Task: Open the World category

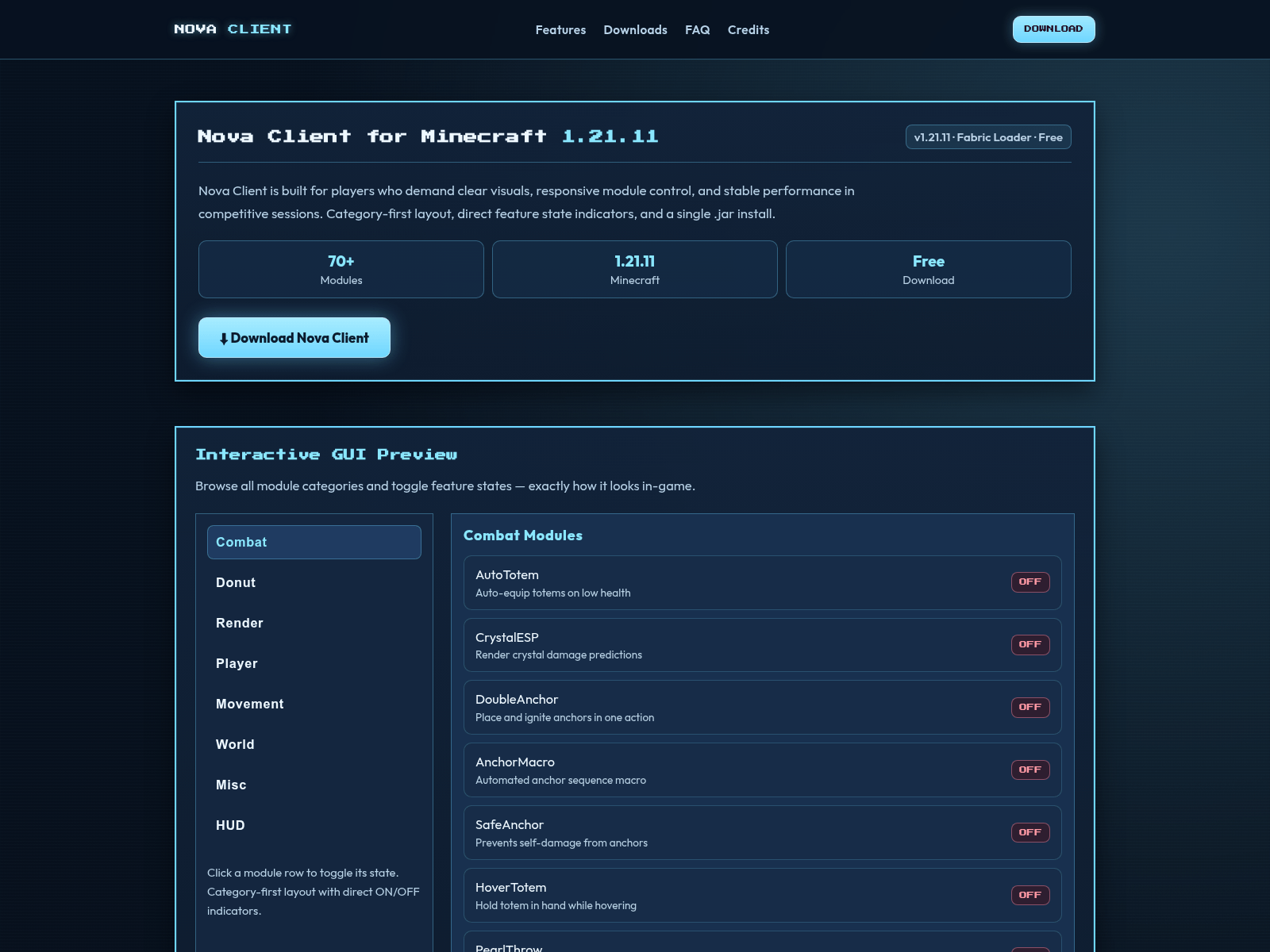Action: pyautogui.click(x=314, y=744)
